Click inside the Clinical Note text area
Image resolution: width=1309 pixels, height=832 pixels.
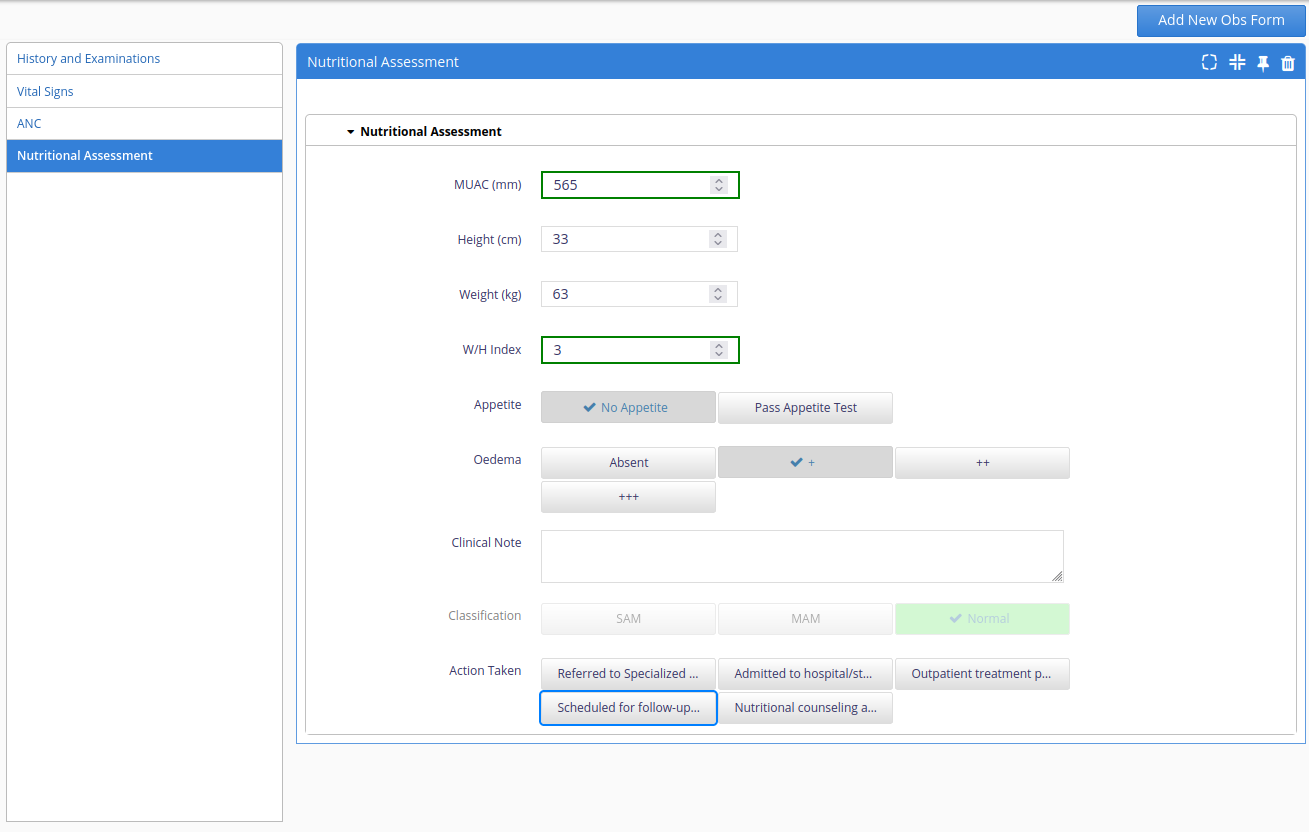pos(802,556)
